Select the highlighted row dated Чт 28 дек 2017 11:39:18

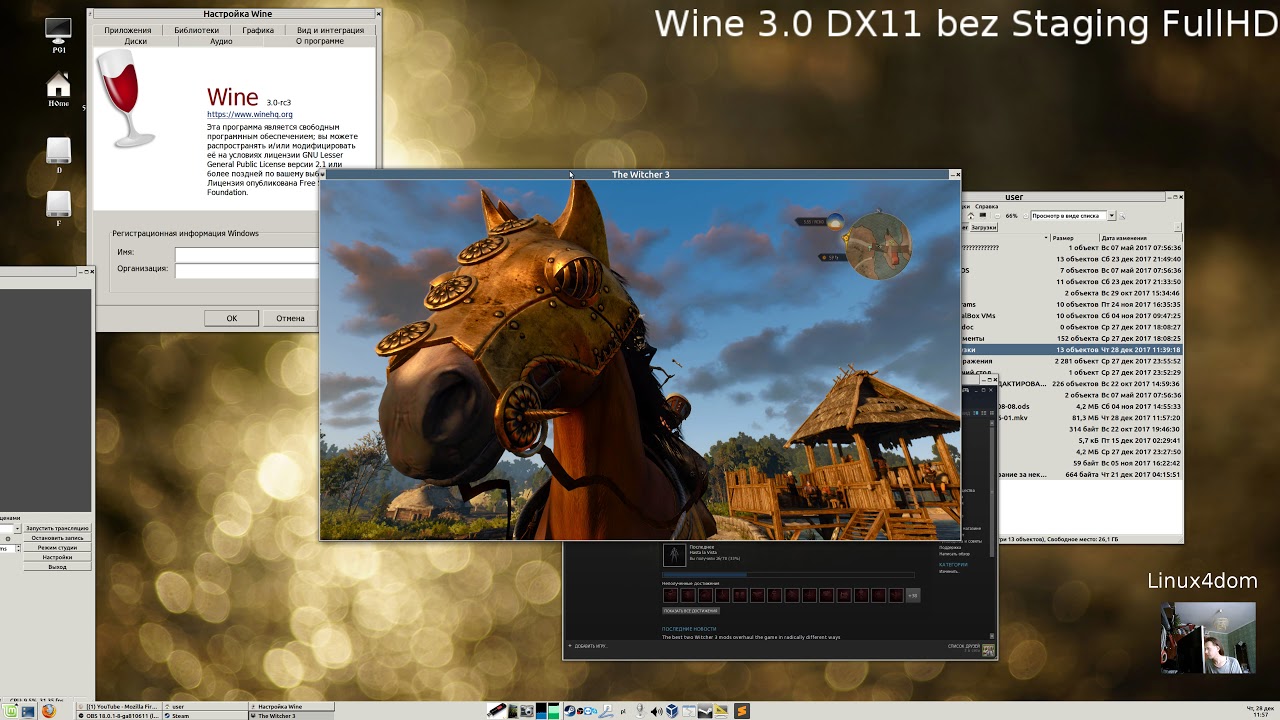1071,350
